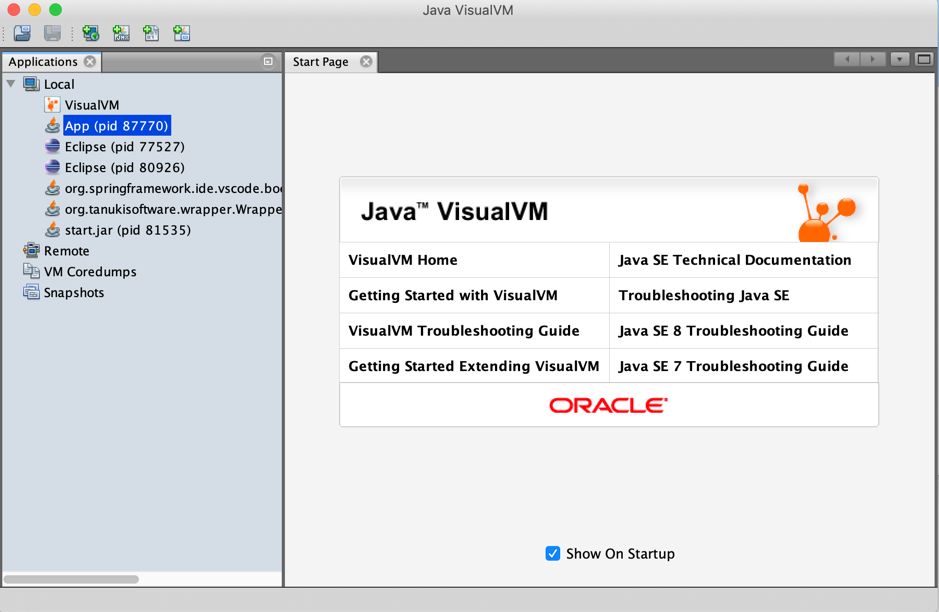
Task: Click the Applications tab header
Action: point(45,61)
